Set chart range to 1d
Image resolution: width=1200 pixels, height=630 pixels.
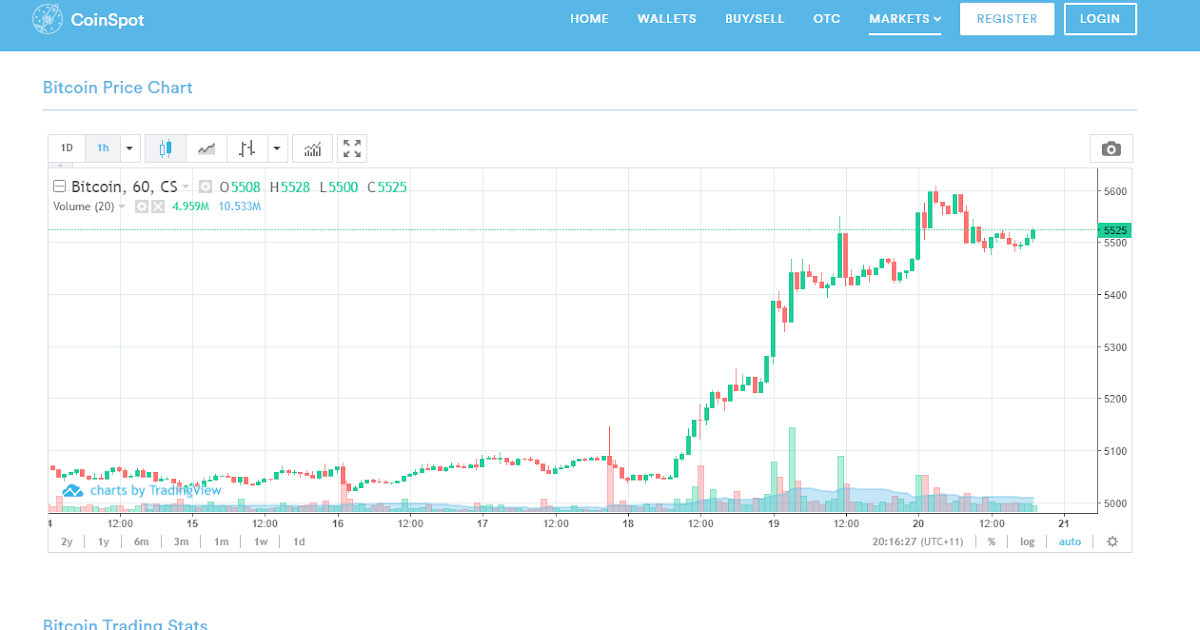click(299, 541)
